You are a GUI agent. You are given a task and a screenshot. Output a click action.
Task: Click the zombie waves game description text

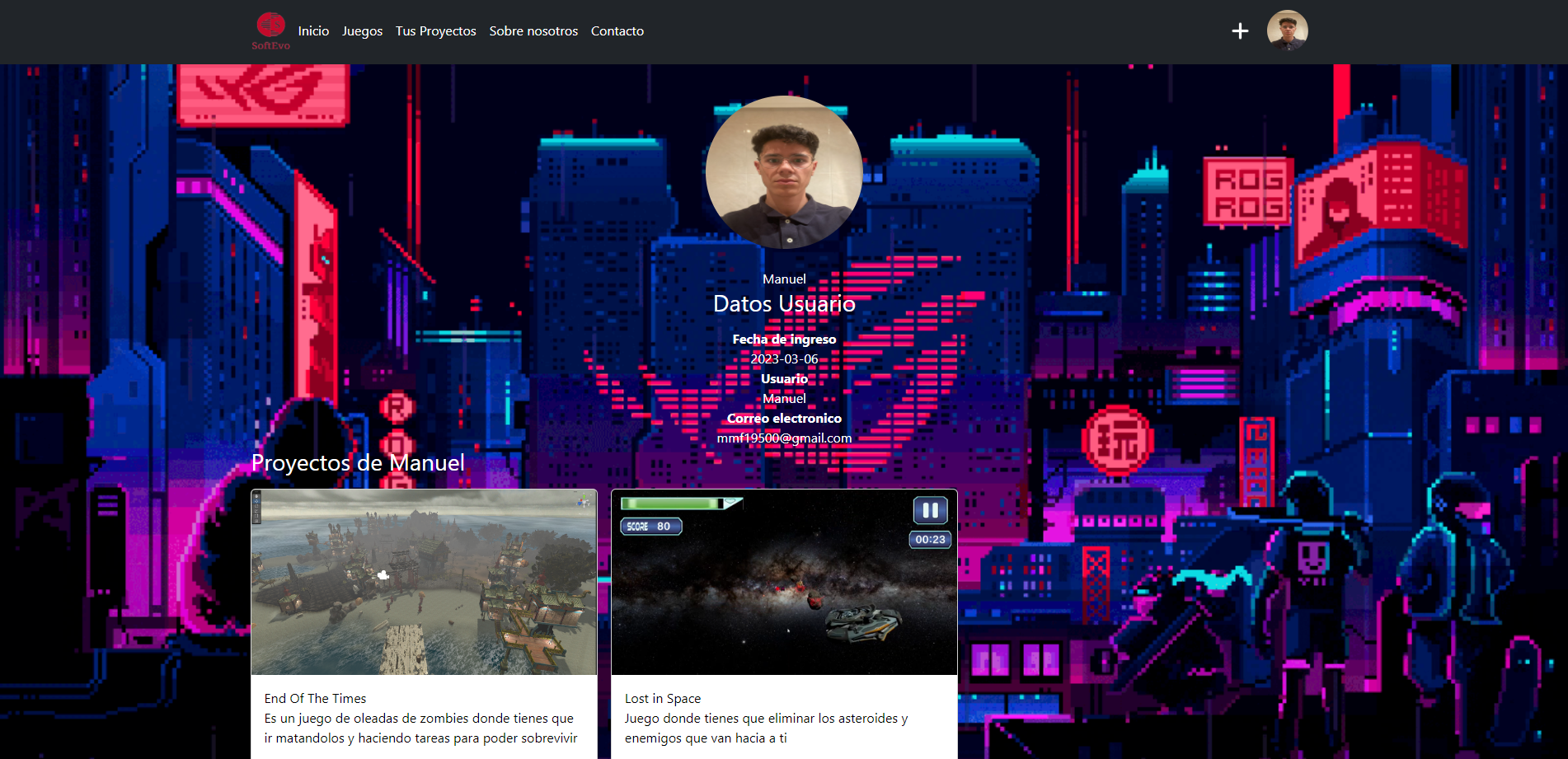tap(420, 729)
